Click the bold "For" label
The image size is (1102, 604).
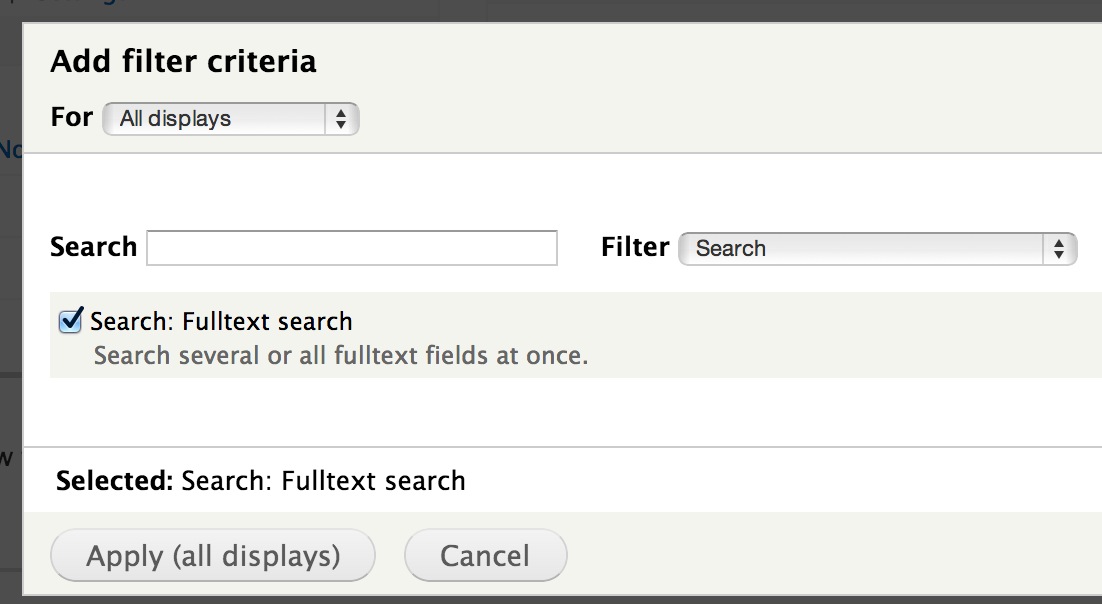point(71,117)
